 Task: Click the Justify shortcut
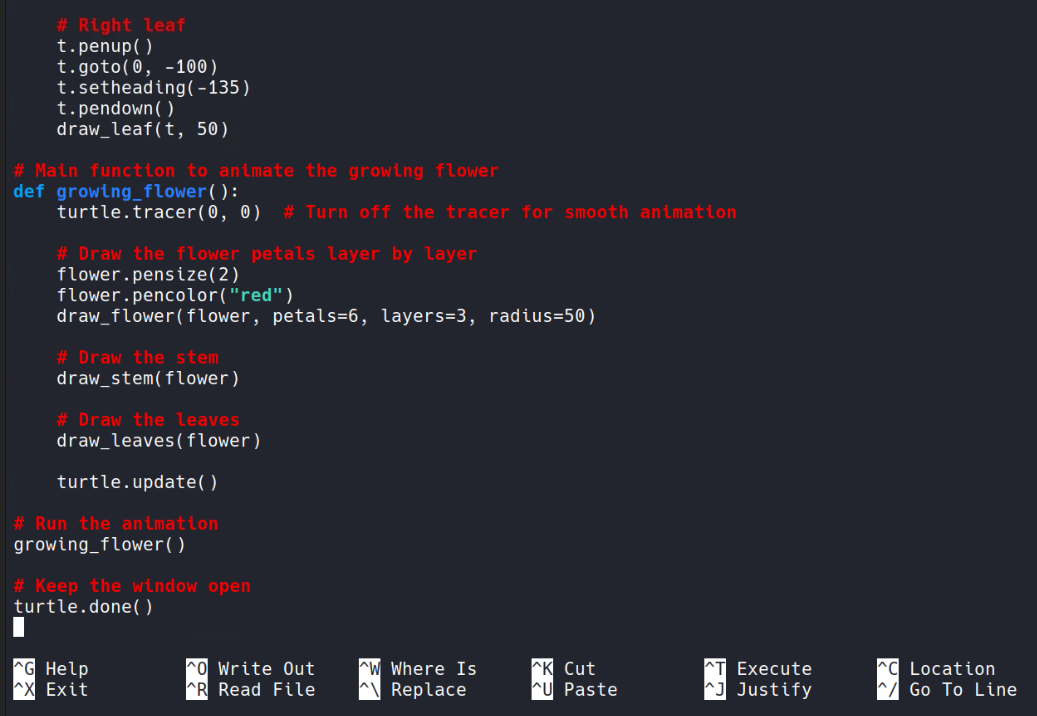click(774, 690)
